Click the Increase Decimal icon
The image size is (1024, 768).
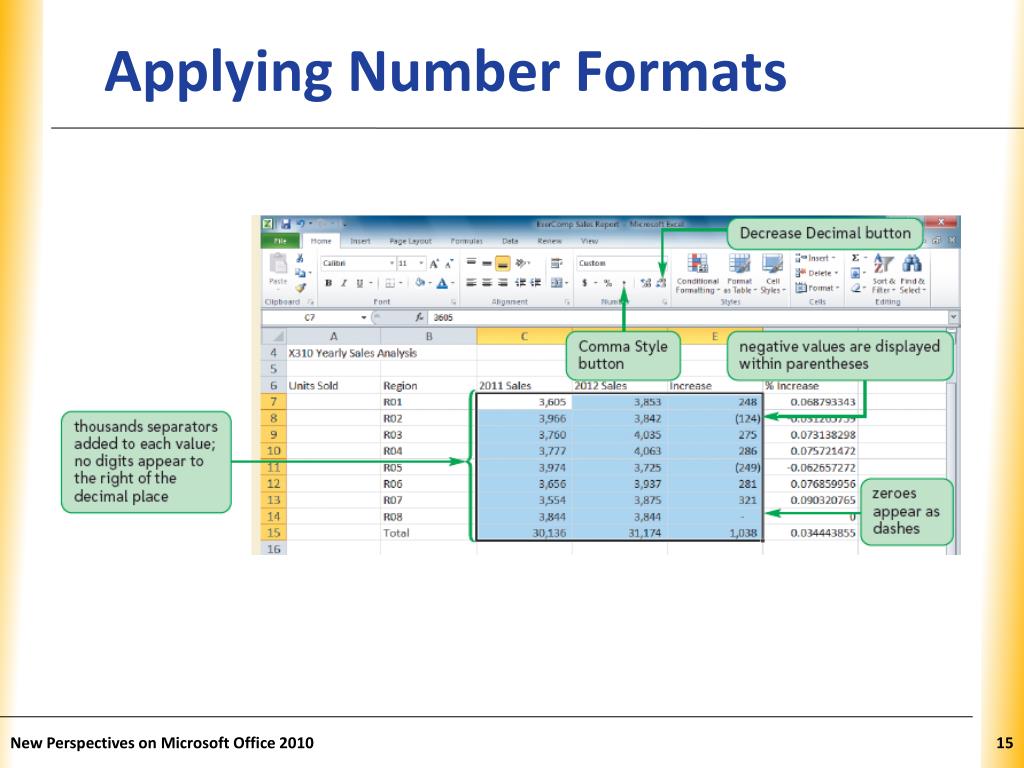645,283
